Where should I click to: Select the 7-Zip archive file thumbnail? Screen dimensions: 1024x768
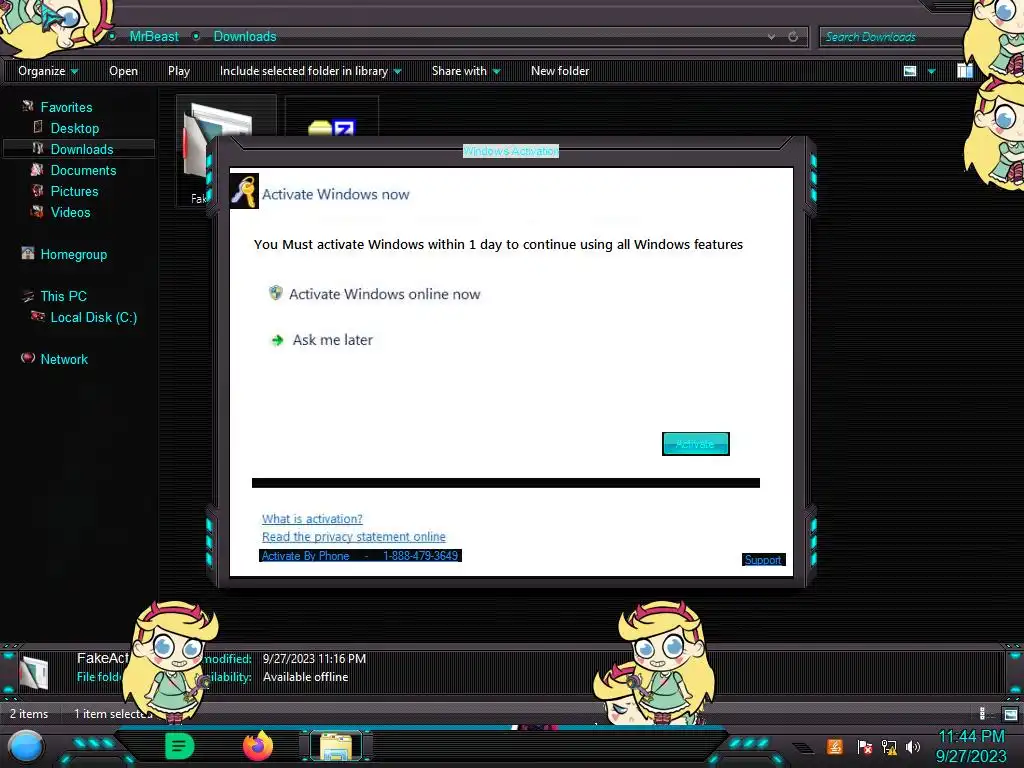(332, 118)
